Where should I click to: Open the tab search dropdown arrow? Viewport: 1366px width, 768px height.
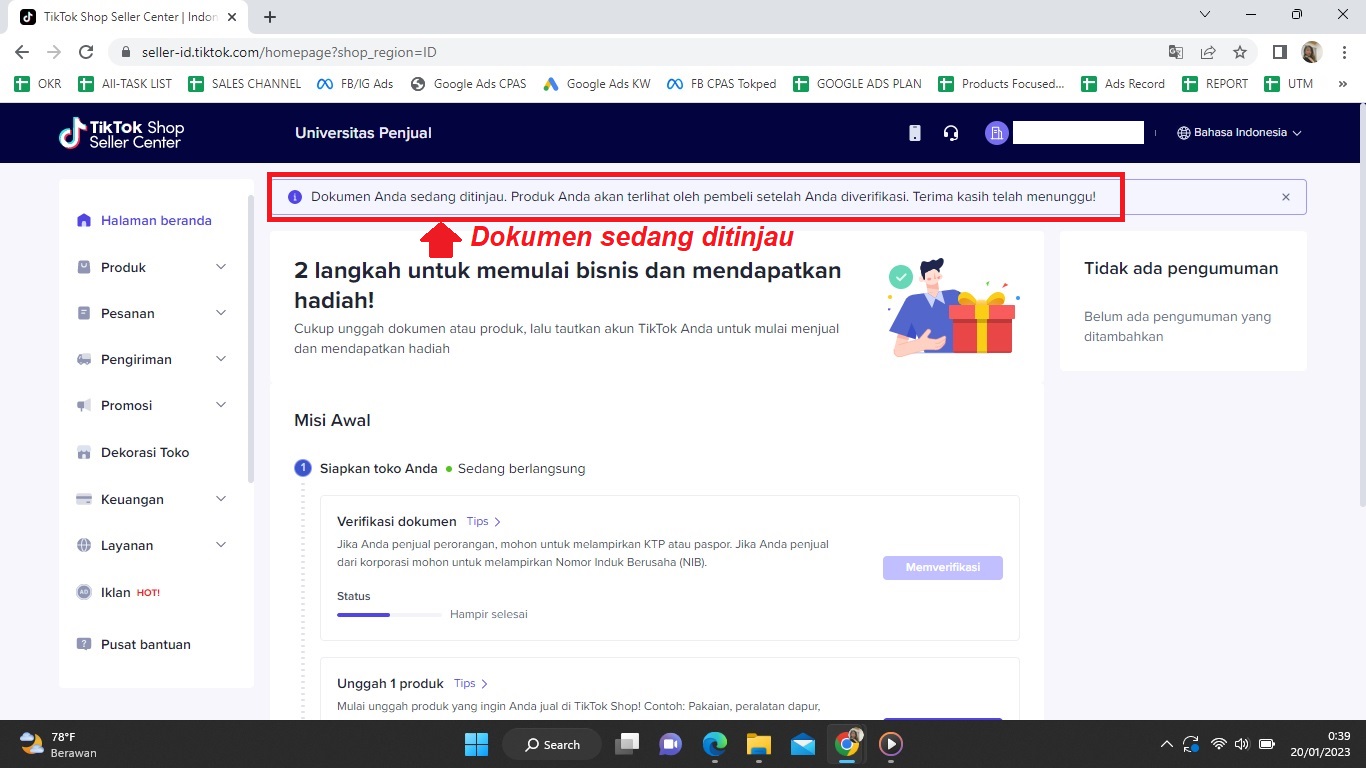(1205, 15)
